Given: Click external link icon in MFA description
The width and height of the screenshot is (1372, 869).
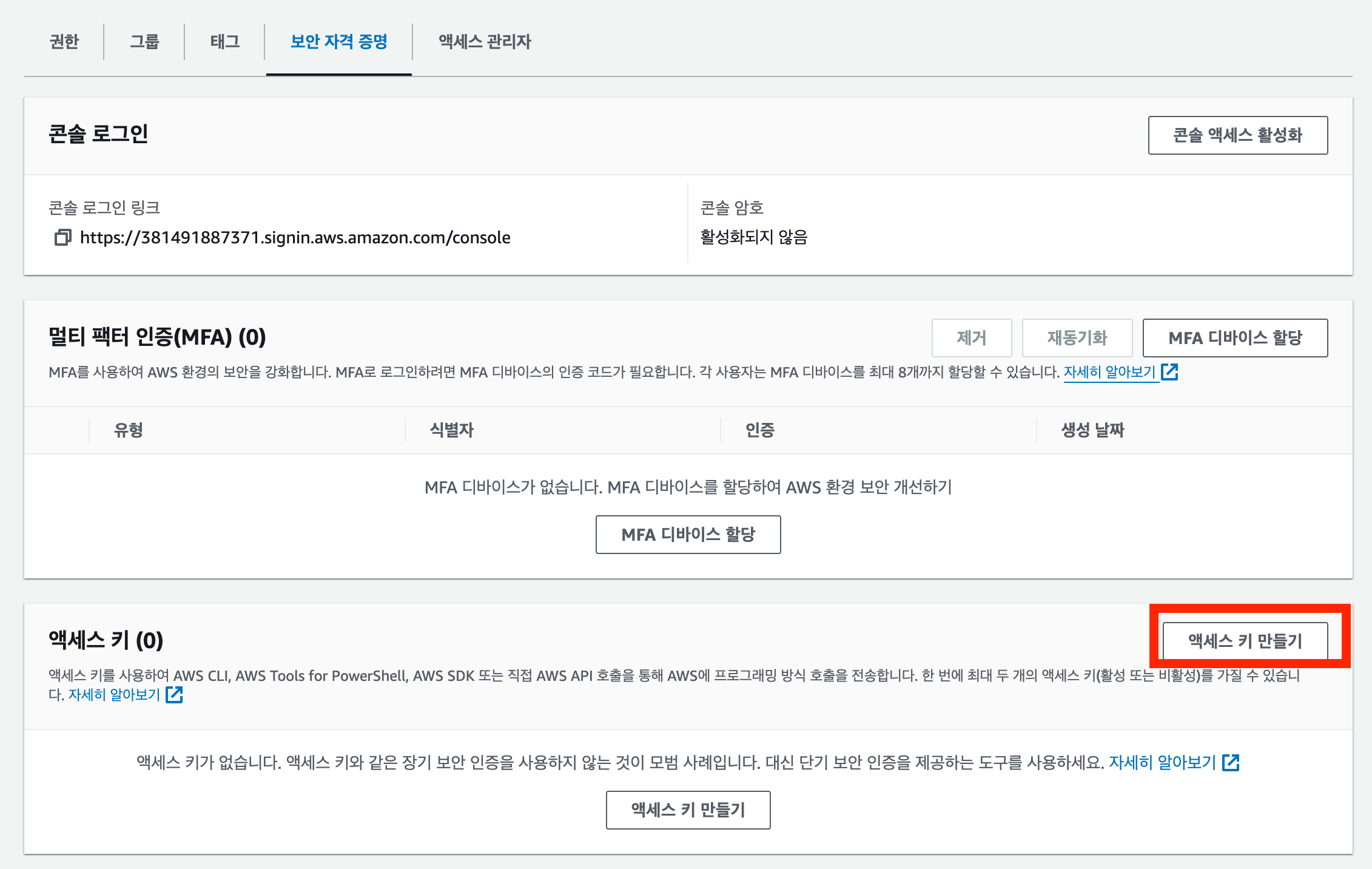Looking at the screenshot, I should click(x=1169, y=372).
